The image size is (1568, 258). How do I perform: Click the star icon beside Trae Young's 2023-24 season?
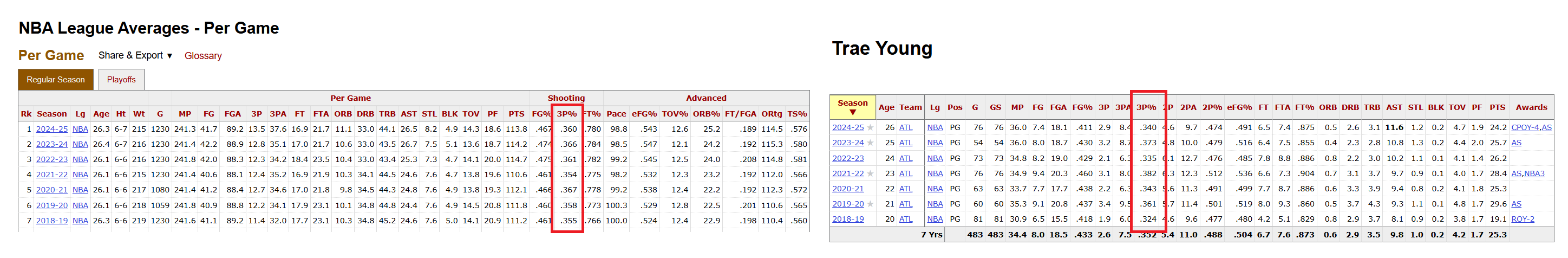[870, 143]
